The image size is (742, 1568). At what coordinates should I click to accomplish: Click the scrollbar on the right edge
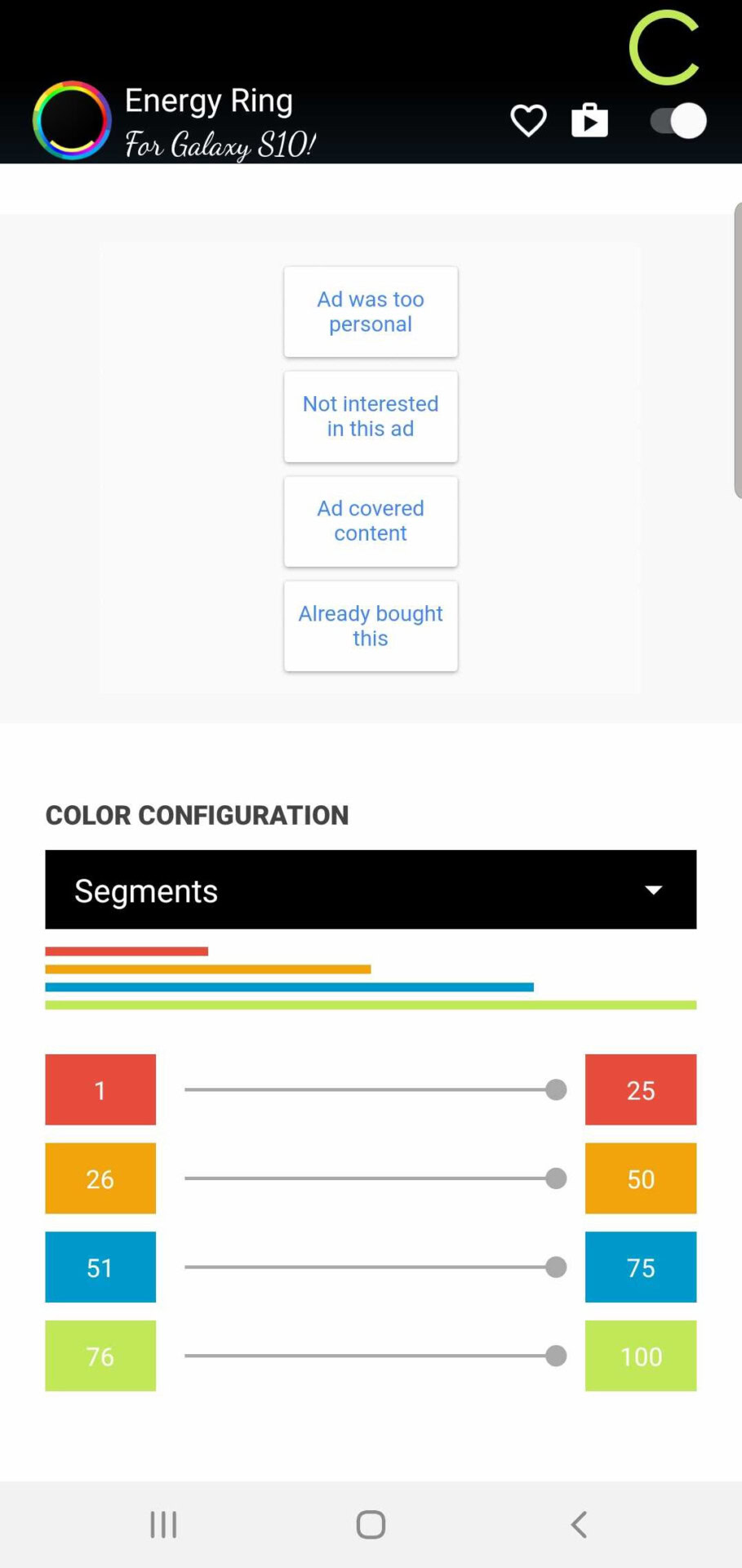pos(737,351)
